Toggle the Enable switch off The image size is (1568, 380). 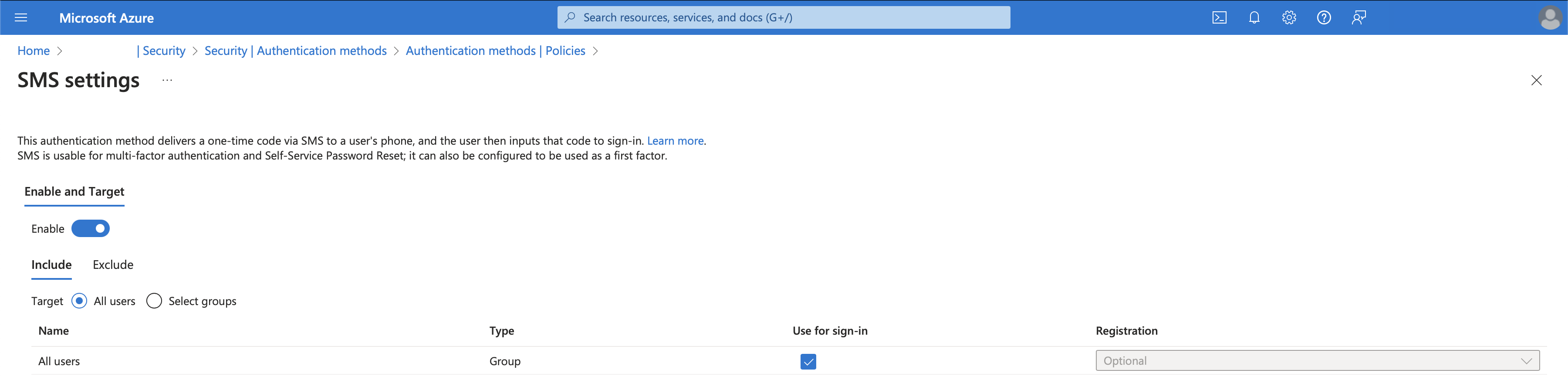click(90, 228)
